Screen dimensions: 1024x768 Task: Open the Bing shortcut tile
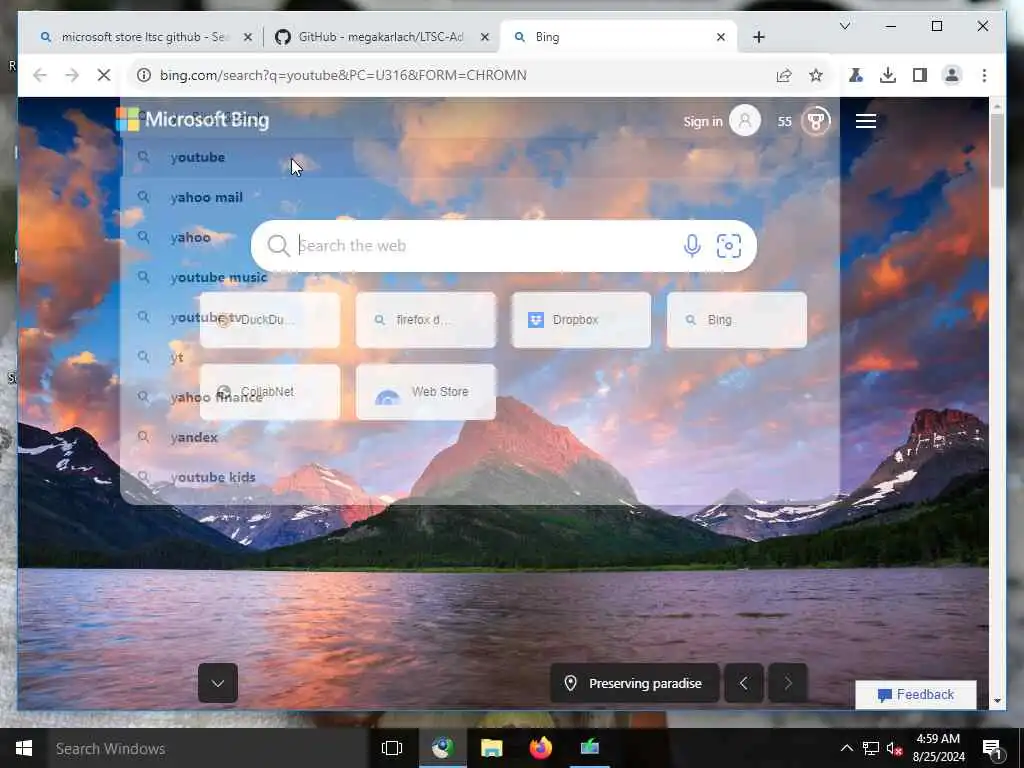pos(737,320)
